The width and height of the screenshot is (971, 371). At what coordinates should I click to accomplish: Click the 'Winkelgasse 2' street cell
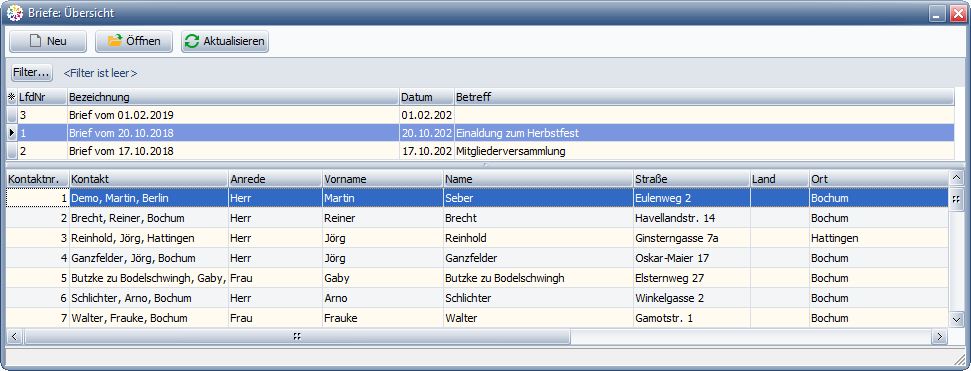pyautogui.click(x=691, y=297)
